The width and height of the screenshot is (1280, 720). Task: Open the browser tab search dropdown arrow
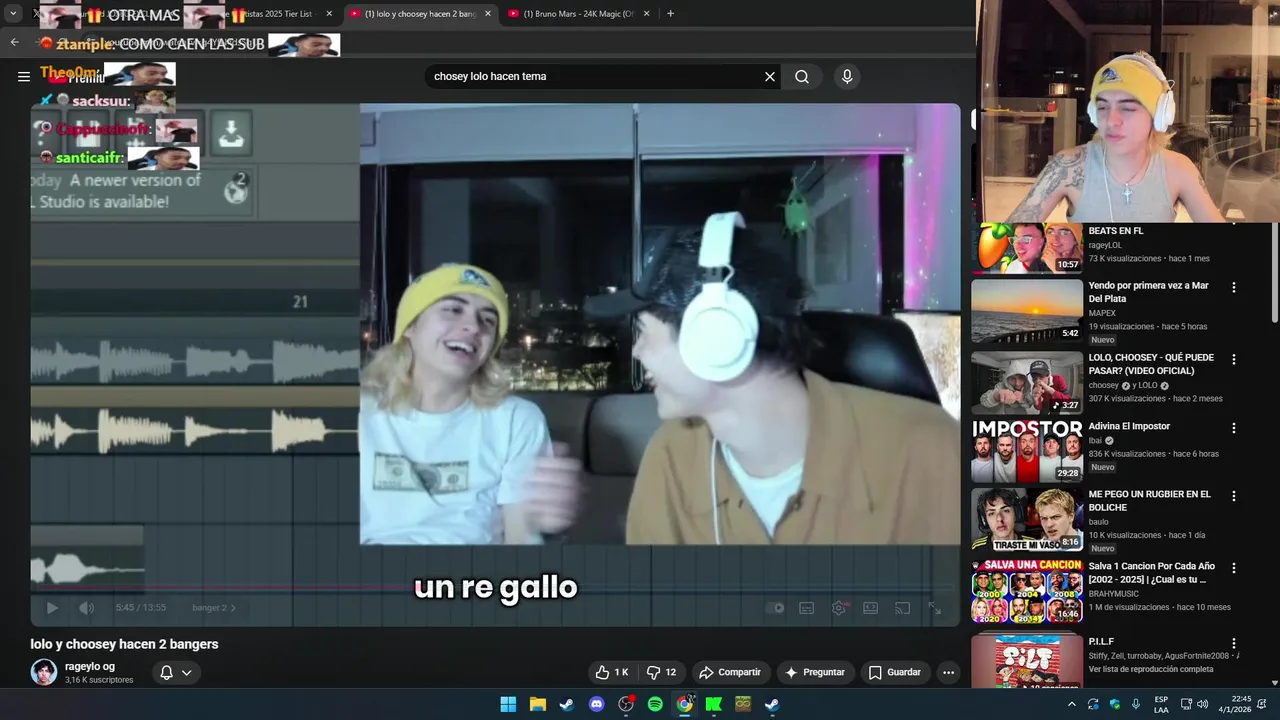point(13,14)
